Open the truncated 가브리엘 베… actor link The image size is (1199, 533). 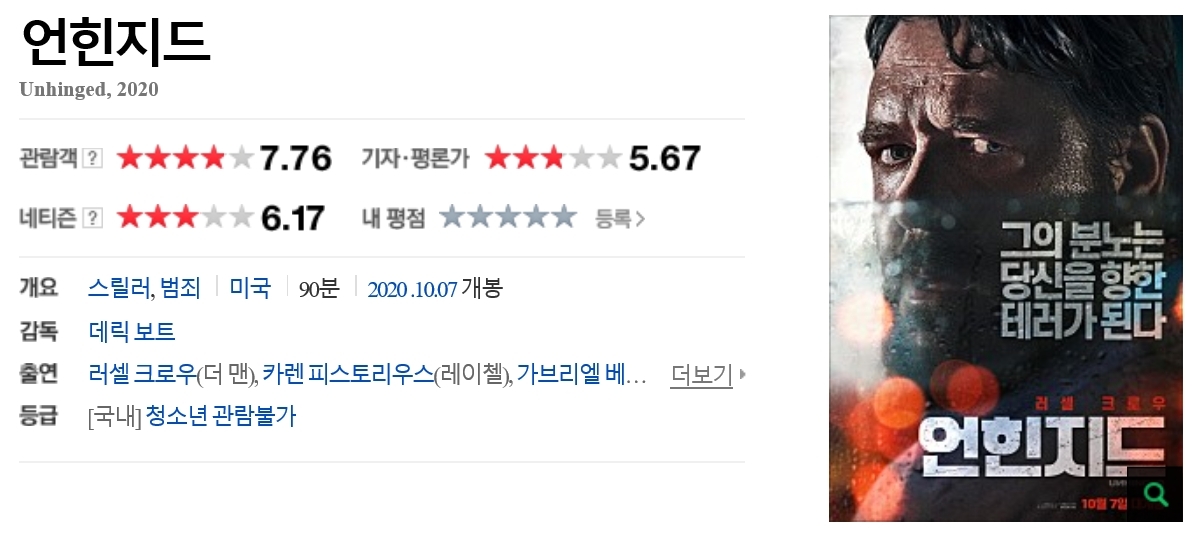pyautogui.click(x=582, y=375)
